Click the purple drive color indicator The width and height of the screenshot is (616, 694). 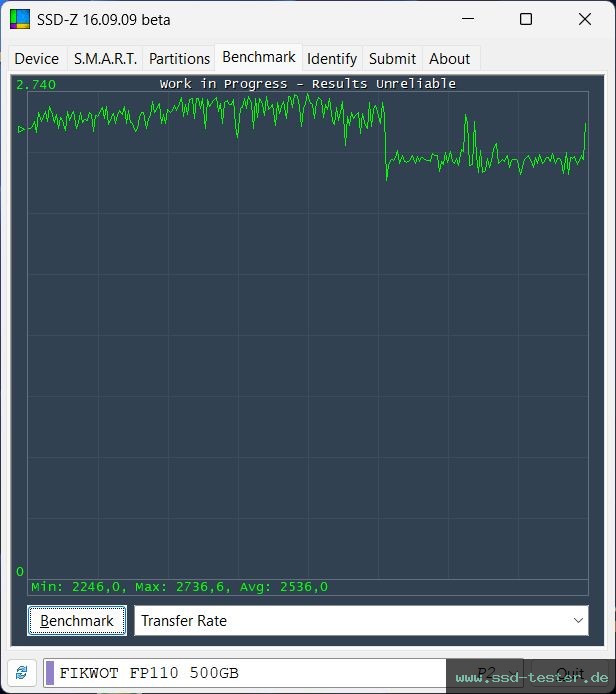[x=50, y=673]
